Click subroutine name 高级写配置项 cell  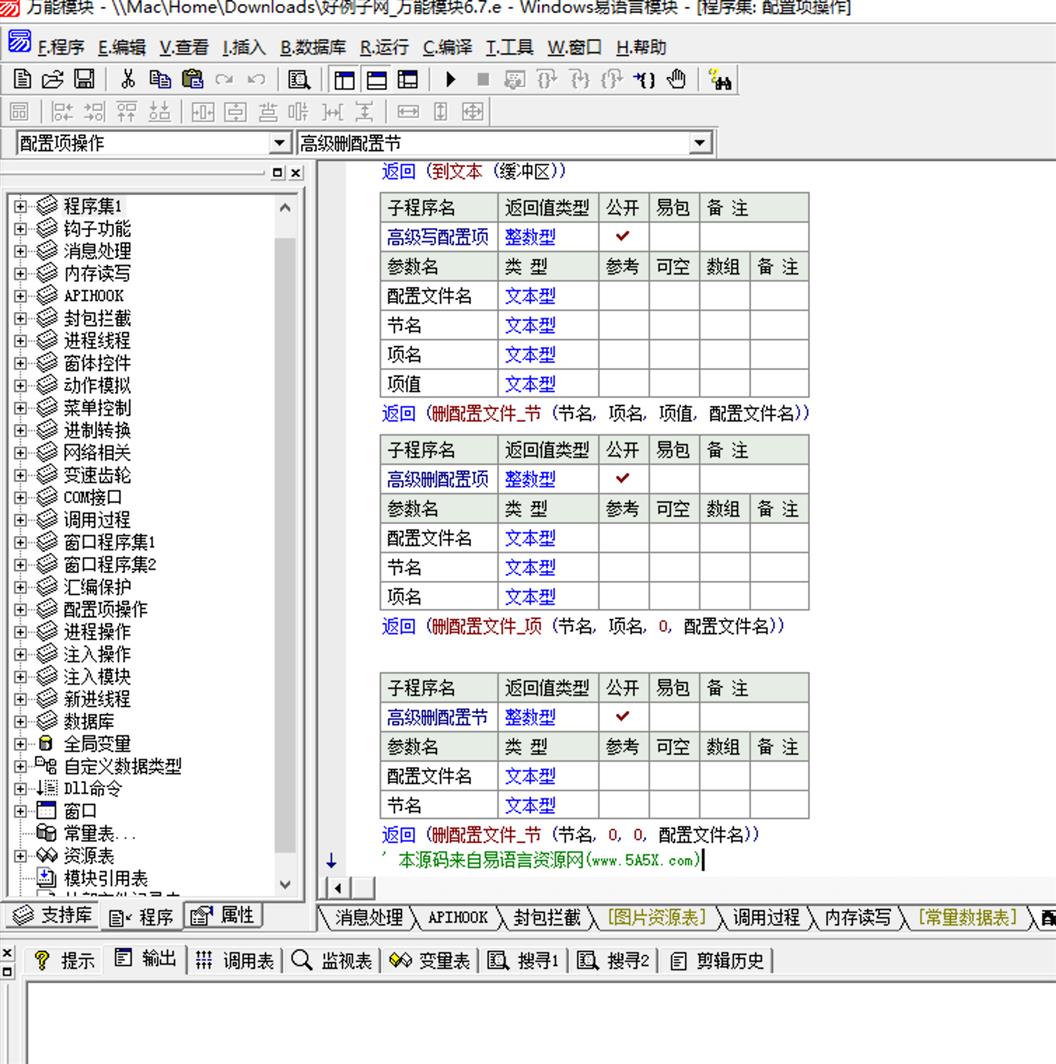tap(438, 237)
